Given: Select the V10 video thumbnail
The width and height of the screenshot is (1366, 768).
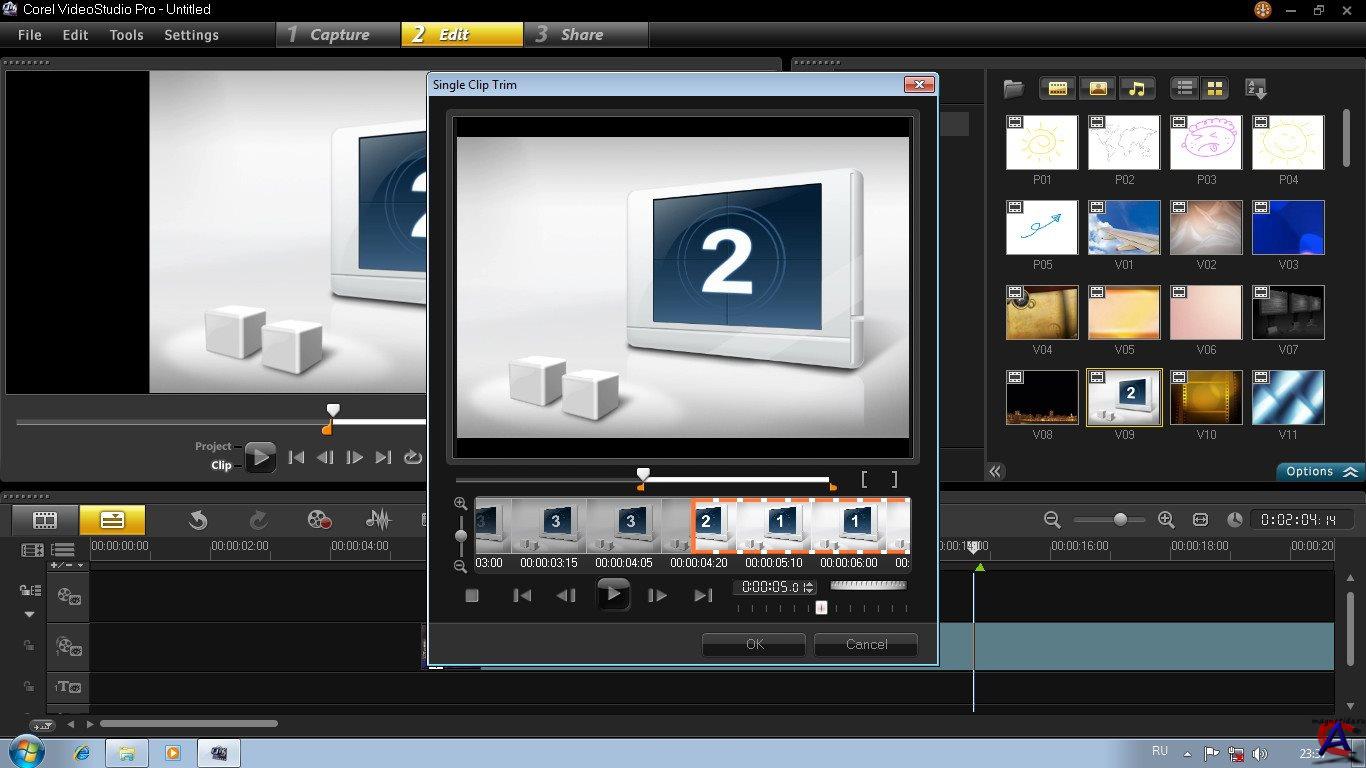Looking at the screenshot, I should click(x=1206, y=398).
